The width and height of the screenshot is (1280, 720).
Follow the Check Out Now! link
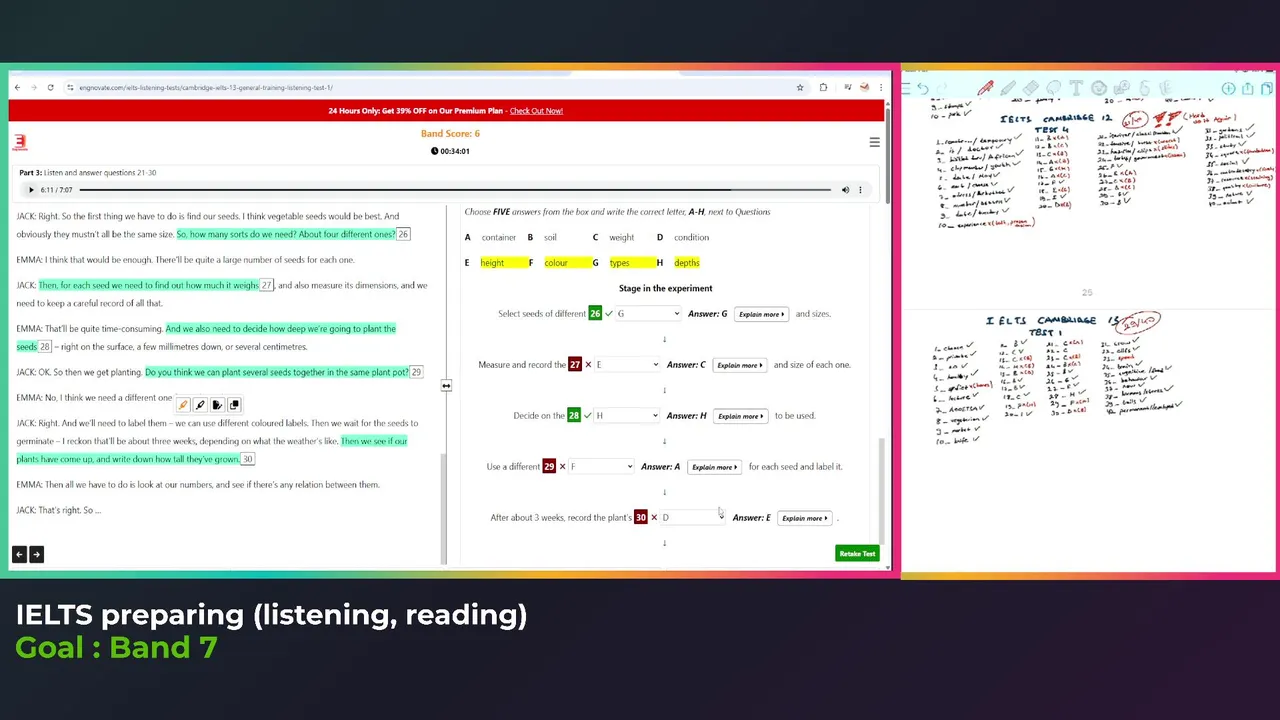[x=536, y=111]
